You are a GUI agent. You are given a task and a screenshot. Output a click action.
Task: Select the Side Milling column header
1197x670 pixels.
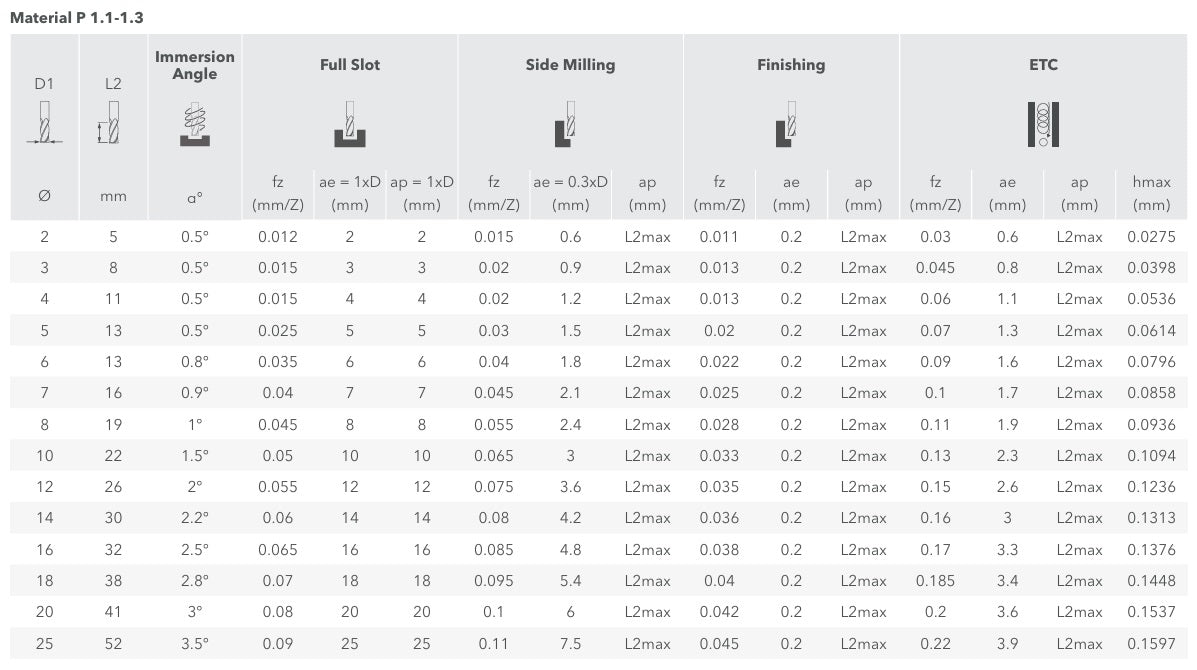(570, 65)
